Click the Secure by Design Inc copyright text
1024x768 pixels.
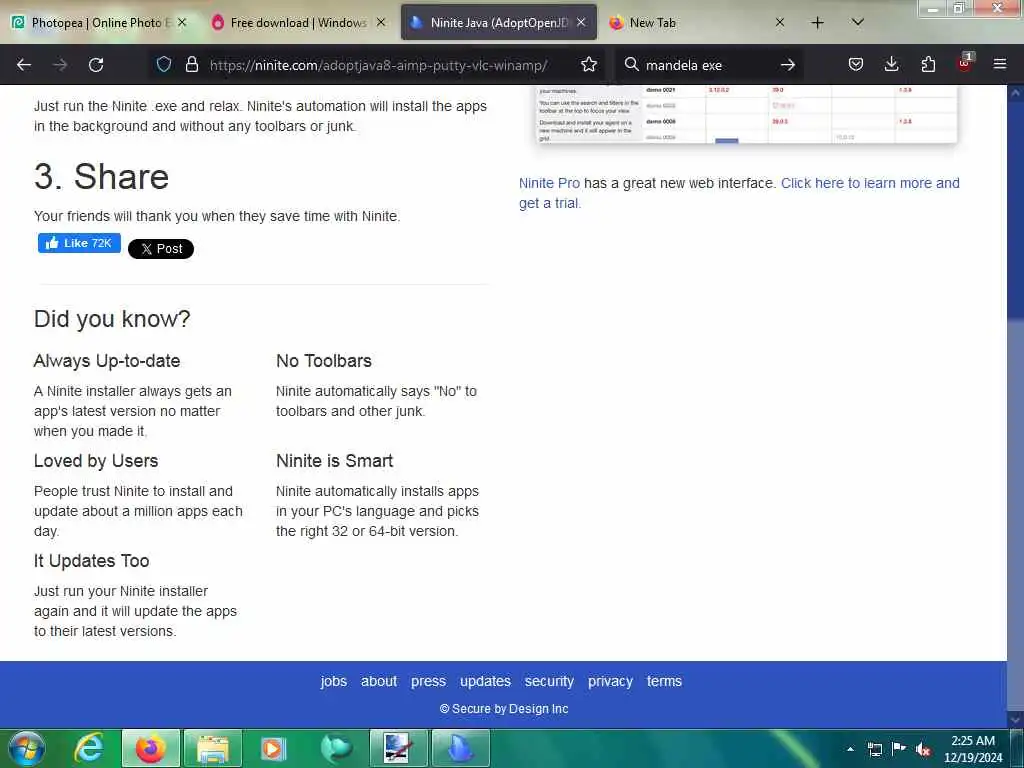click(x=504, y=709)
